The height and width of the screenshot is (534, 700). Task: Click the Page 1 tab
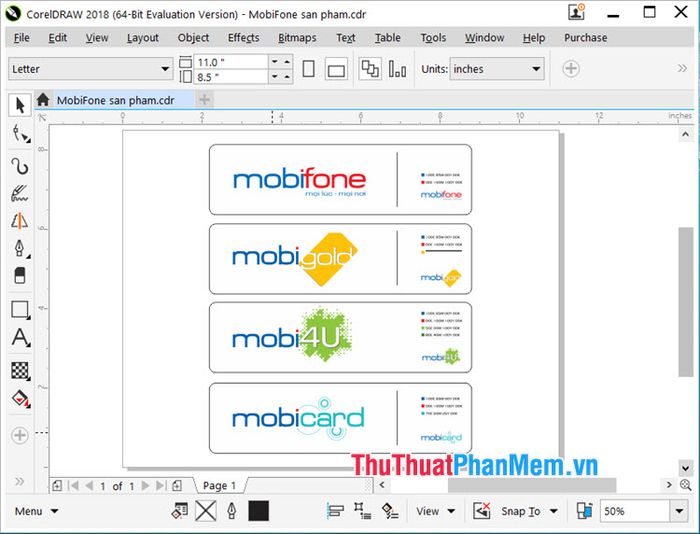click(219, 485)
